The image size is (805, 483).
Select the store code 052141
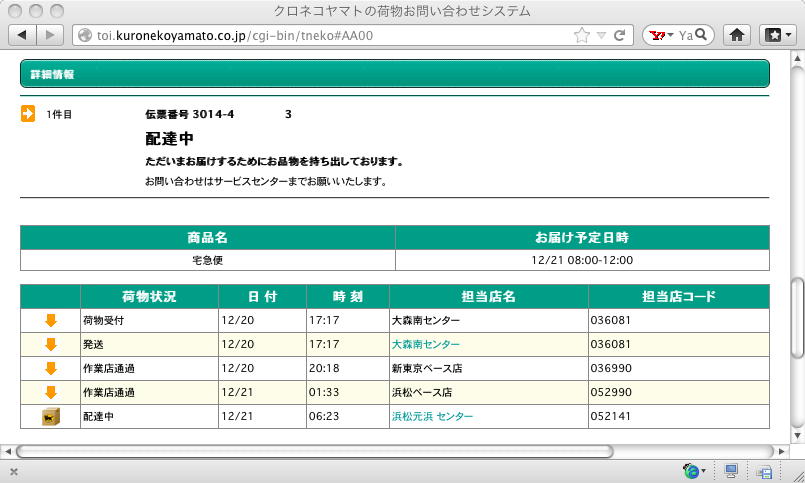pyautogui.click(x=610, y=416)
